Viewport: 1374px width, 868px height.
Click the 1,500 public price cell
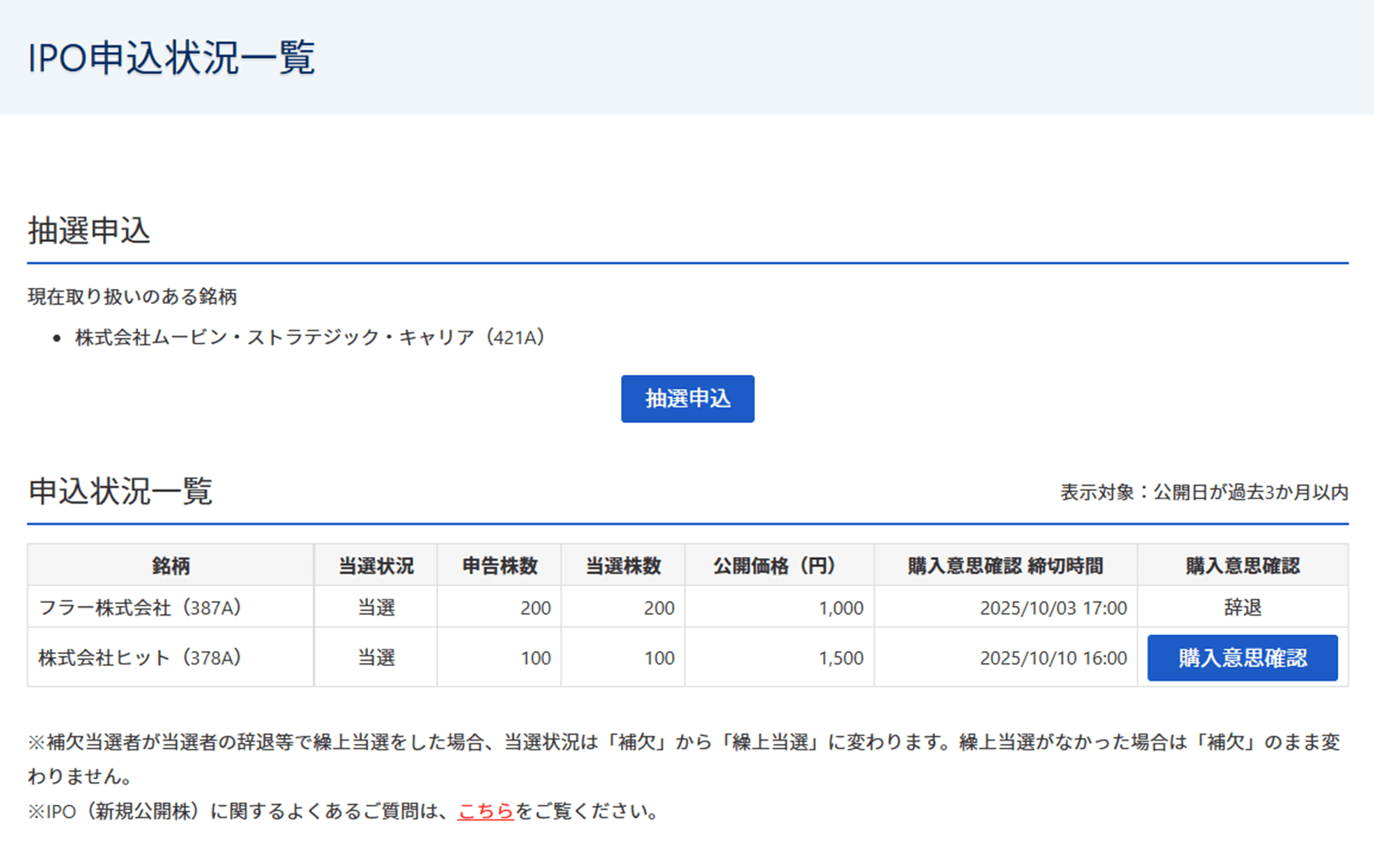coord(841,658)
